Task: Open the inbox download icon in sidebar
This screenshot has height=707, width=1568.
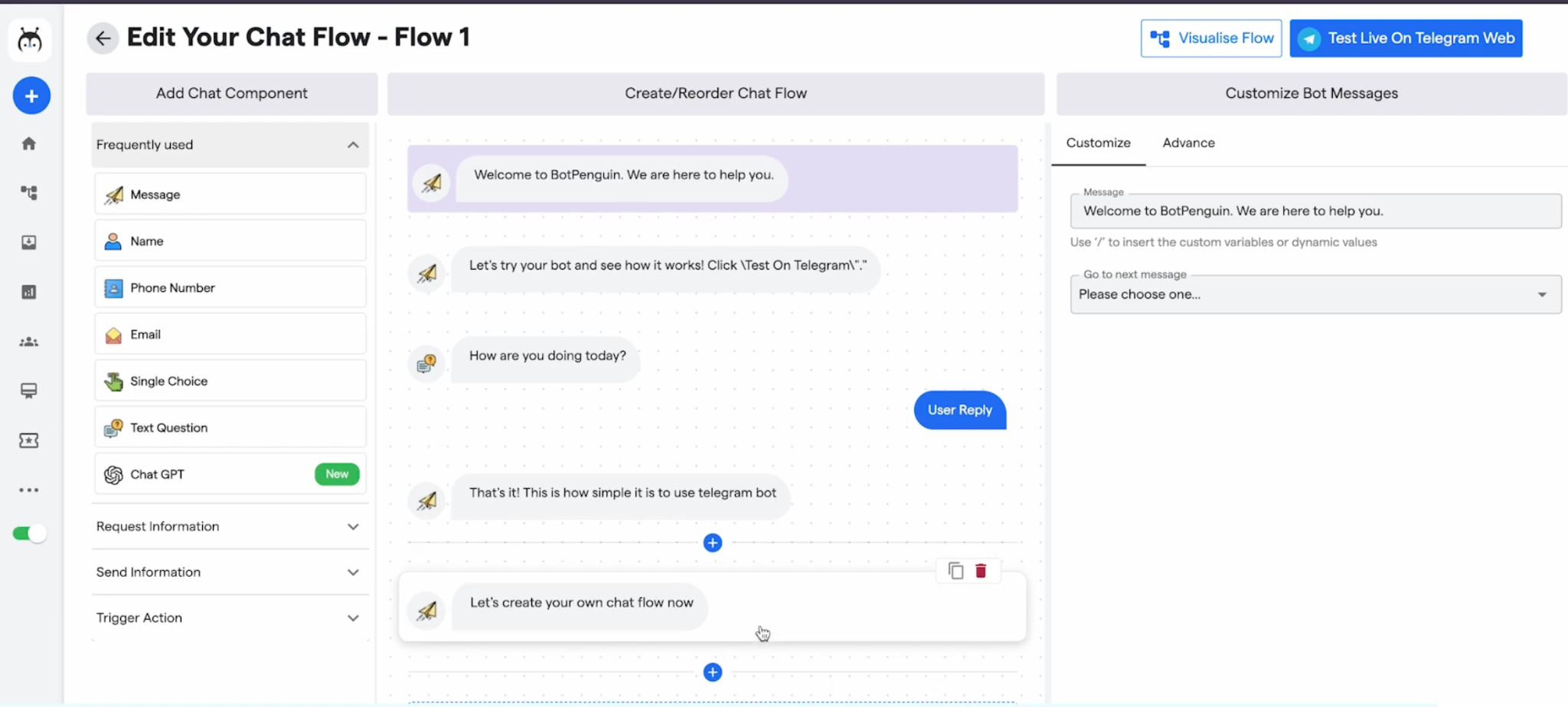Action: pyautogui.click(x=29, y=242)
